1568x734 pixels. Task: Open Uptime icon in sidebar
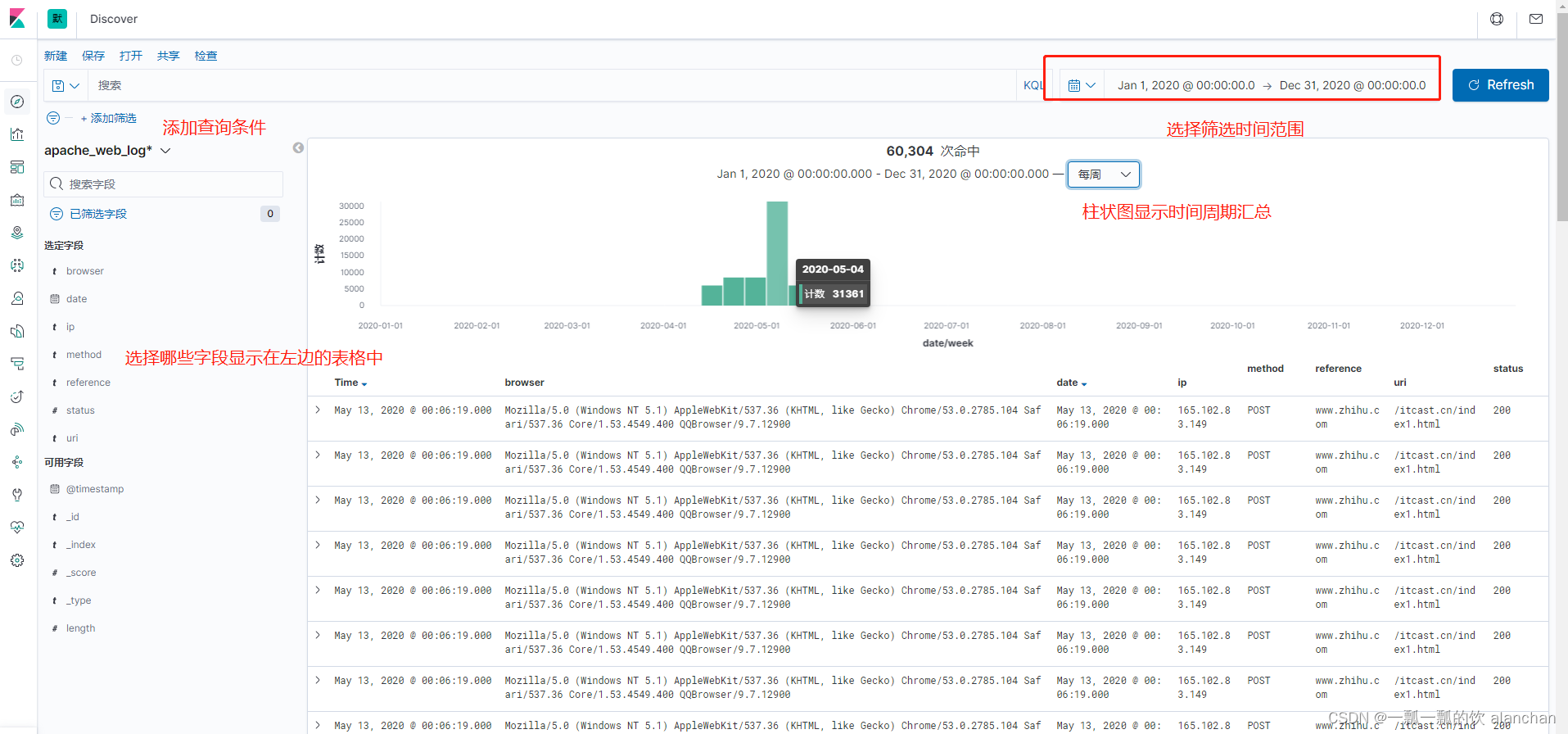[17, 396]
